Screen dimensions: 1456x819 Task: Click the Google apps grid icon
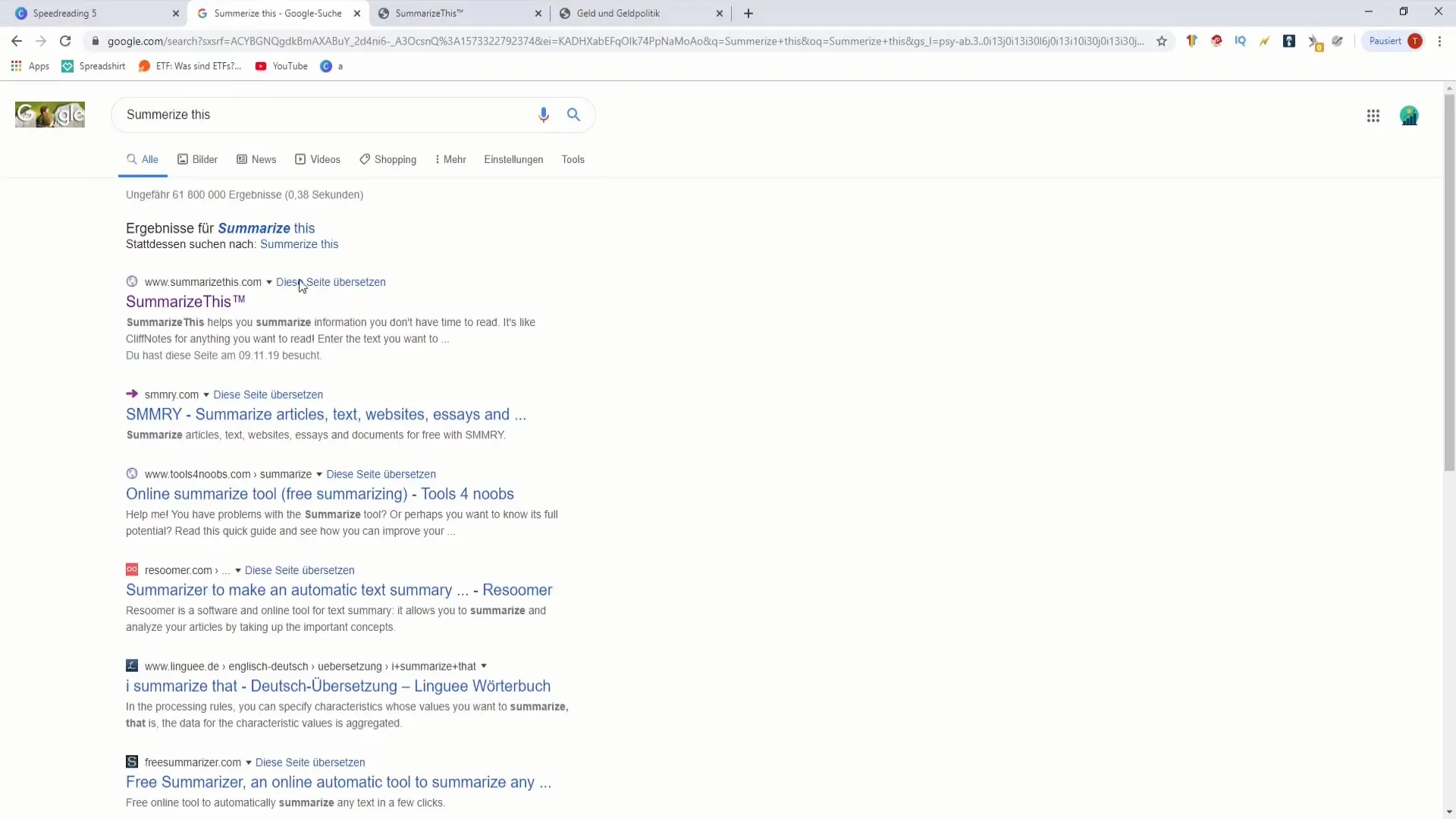(1373, 114)
